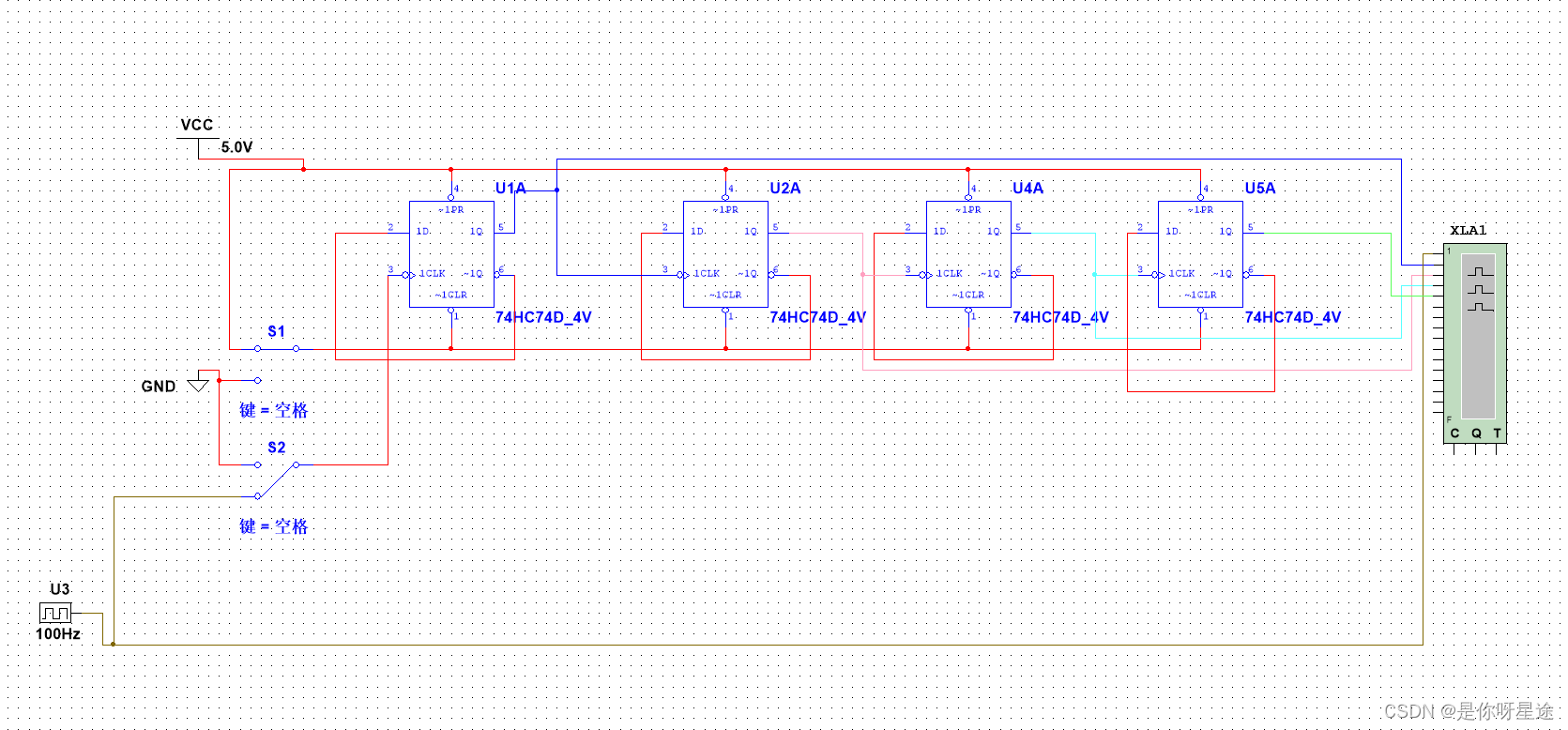
Task: Click the key label below switch S2
Action: (273, 526)
